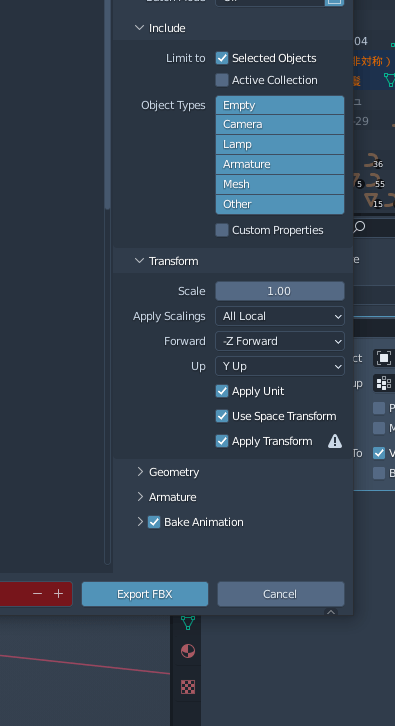Click the Export FBX button
This screenshot has width=395, height=726.
click(x=145, y=594)
